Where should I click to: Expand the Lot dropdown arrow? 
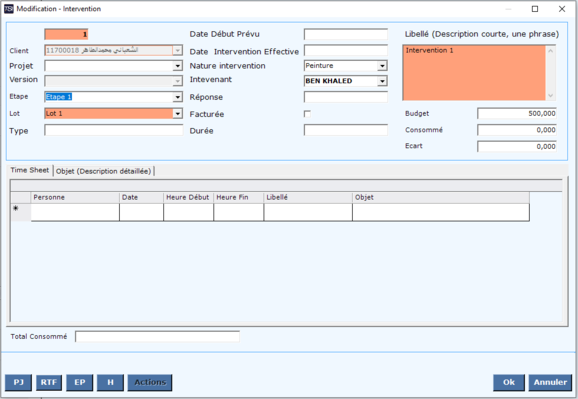[178, 114]
